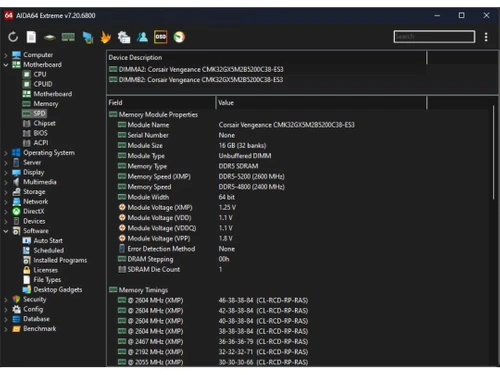The image size is (500, 375).
Task: Click the Value column header
Action: (x=321, y=103)
